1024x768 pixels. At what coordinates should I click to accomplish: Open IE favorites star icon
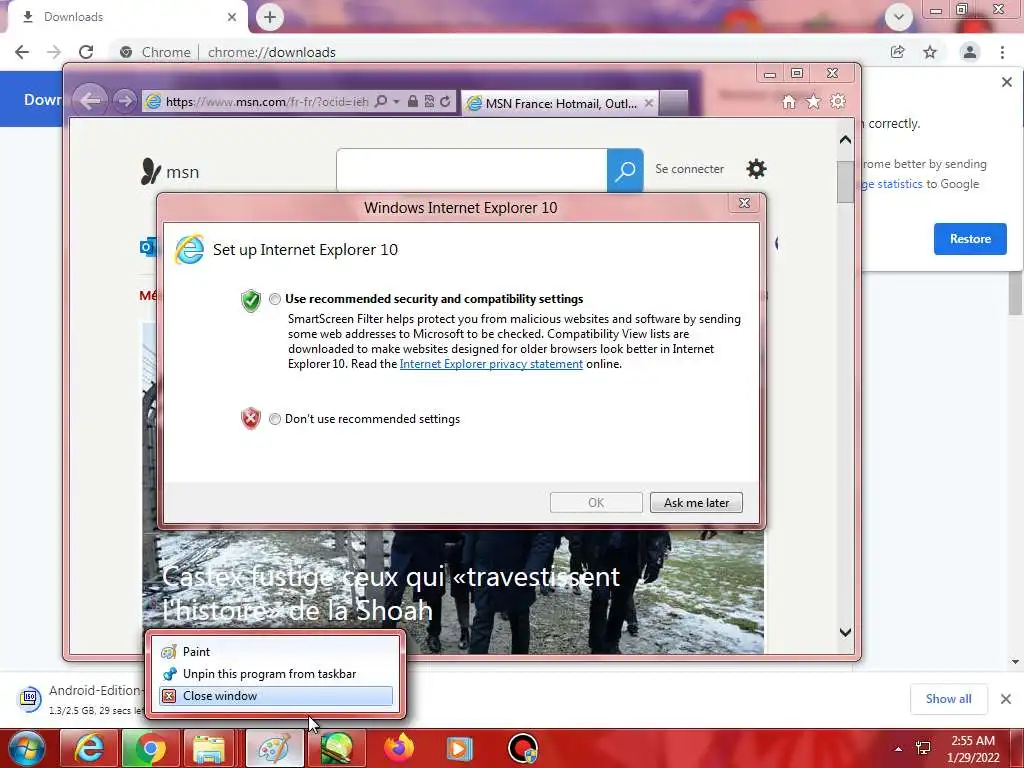(813, 102)
